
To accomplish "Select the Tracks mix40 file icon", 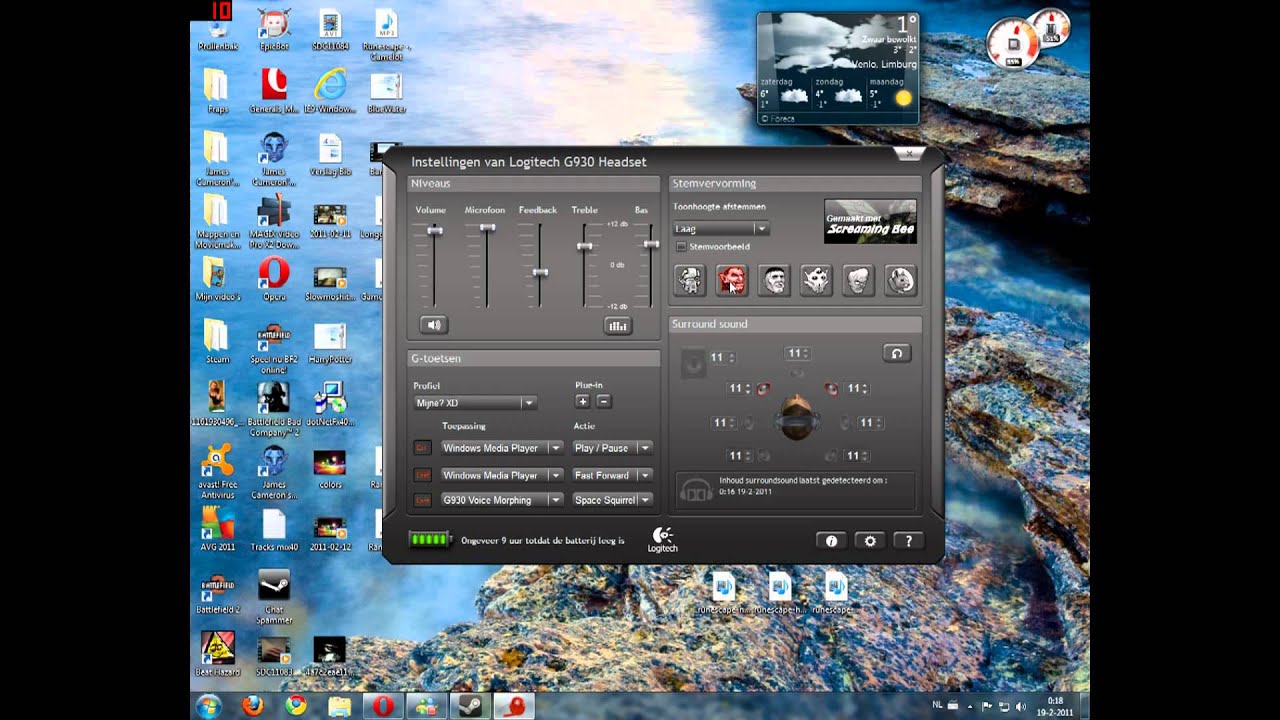I will point(274,529).
